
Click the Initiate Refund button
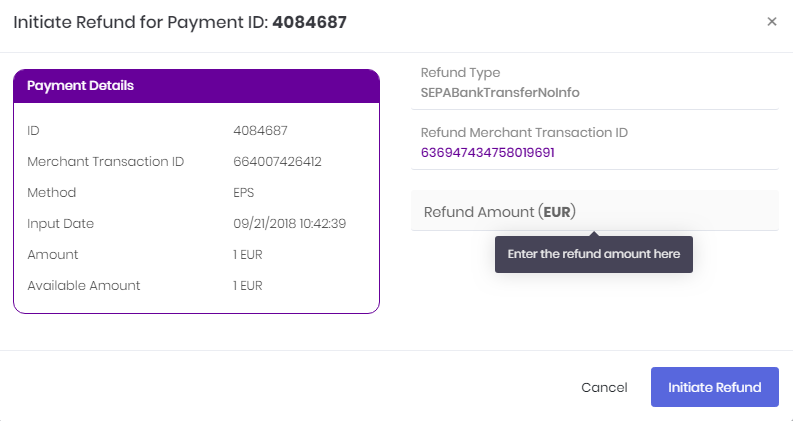[715, 387]
